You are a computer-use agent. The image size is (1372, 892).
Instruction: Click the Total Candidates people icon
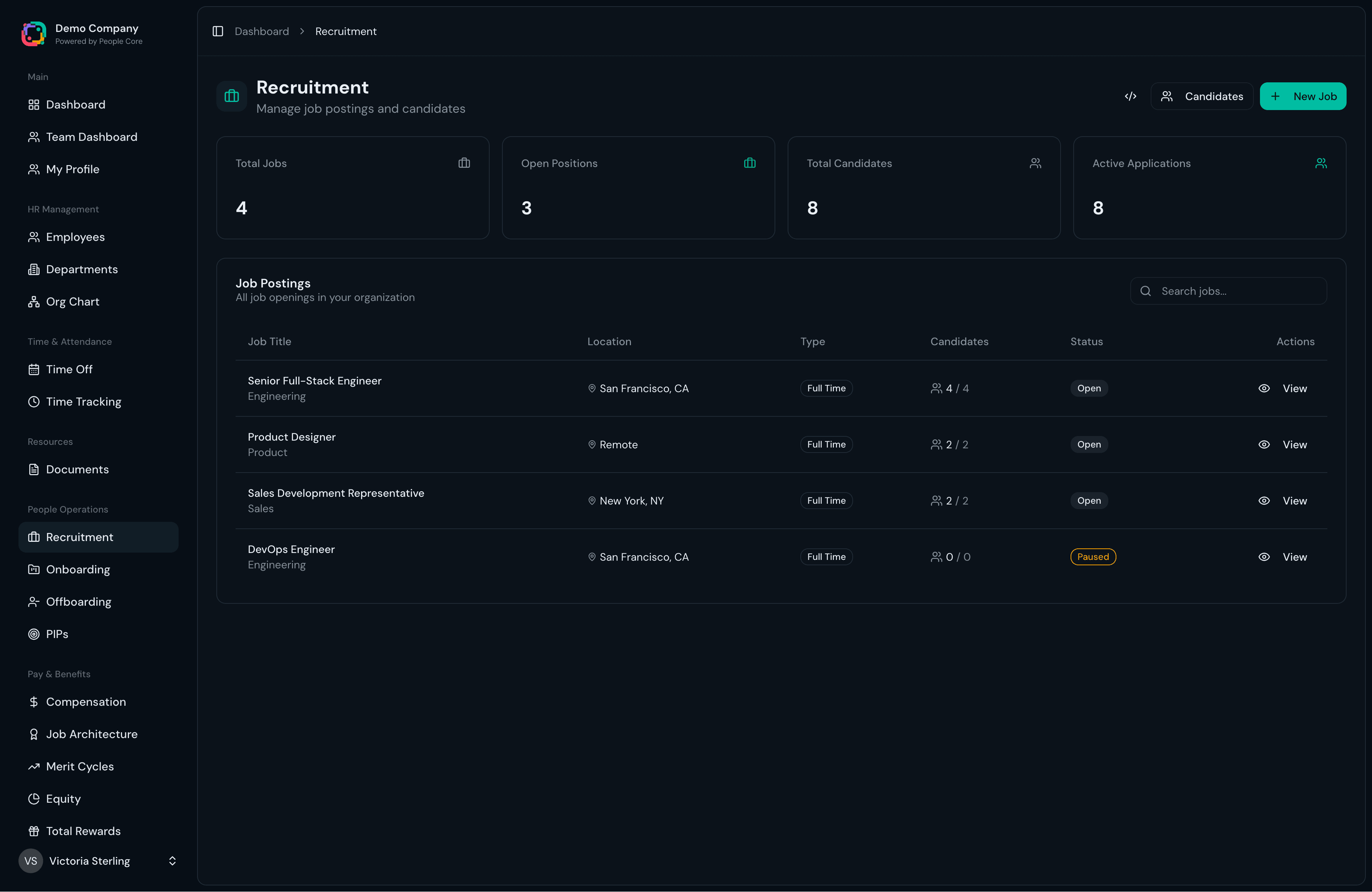(1035, 163)
